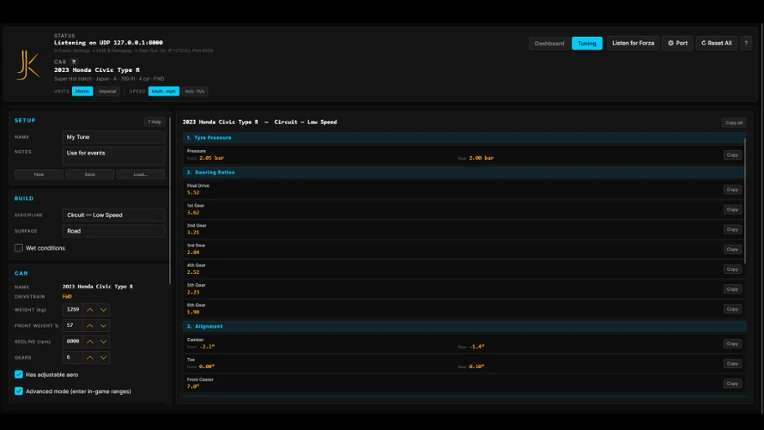The image size is (764, 430).
Task: Decrease Redline rpm with down arrow
Action: 103,342
